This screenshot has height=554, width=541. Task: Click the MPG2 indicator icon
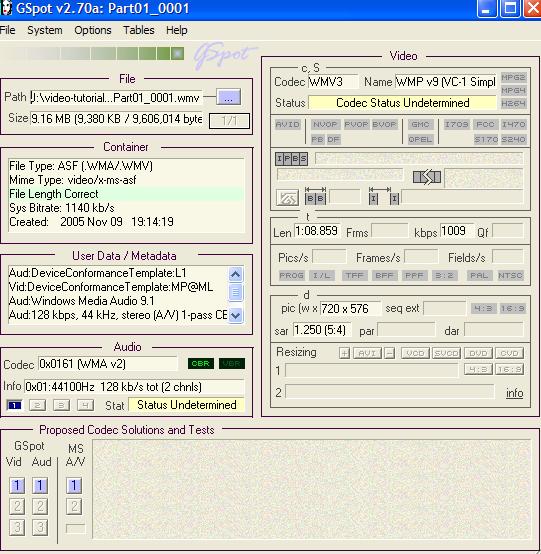(x=513, y=77)
